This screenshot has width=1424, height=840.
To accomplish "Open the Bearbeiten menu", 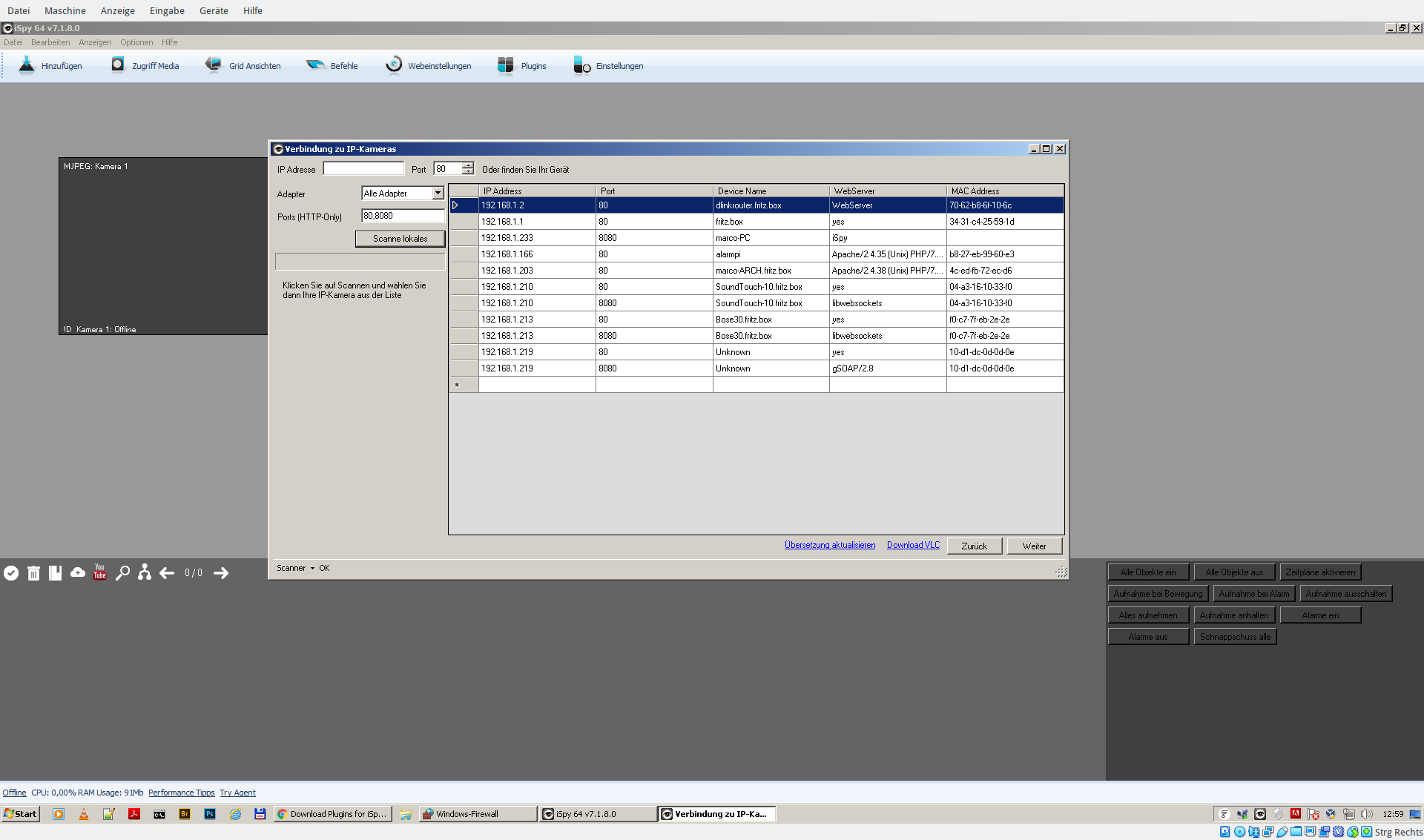I will pos(50,42).
